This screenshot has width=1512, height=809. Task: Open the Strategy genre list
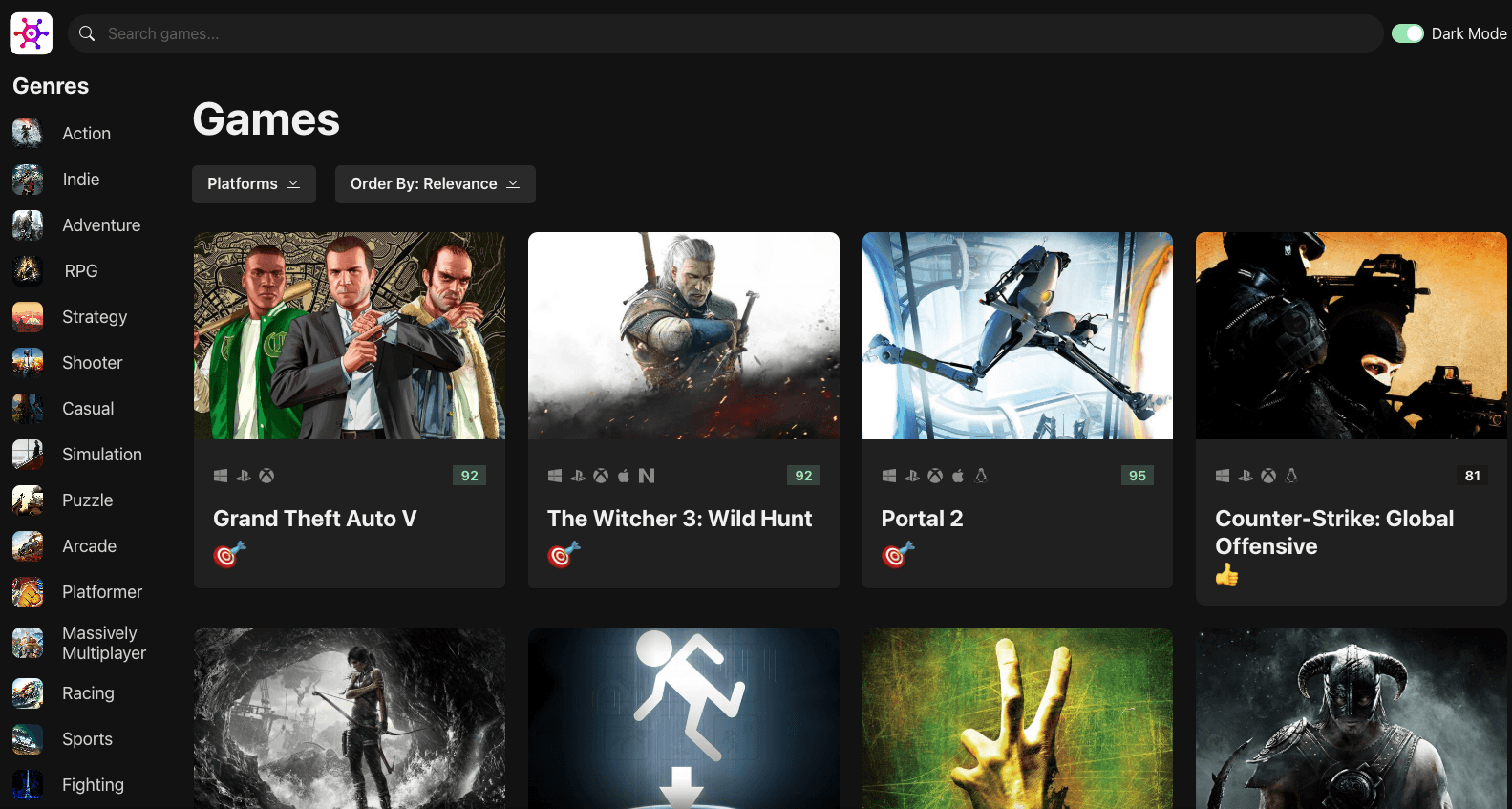[x=94, y=317]
